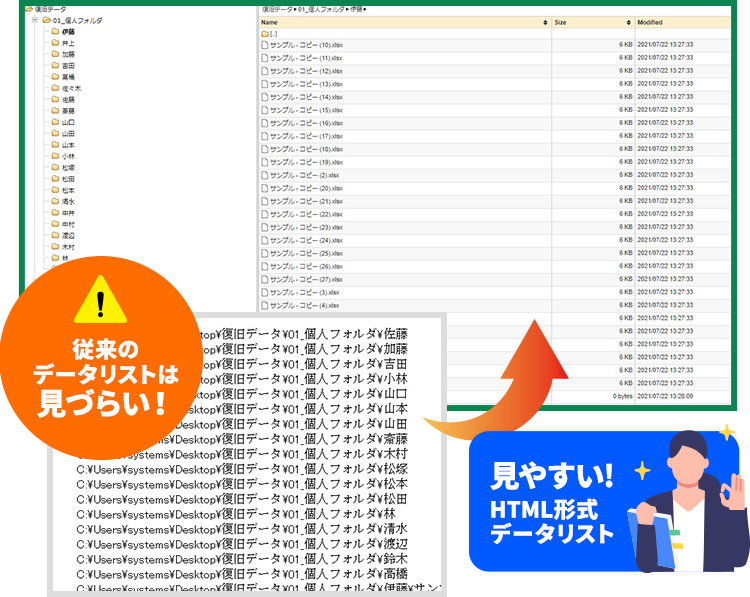This screenshot has height=597, width=750.
Task: Click the folder icon next to 吉田
Action: pyautogui.click(x=55, y=65)
